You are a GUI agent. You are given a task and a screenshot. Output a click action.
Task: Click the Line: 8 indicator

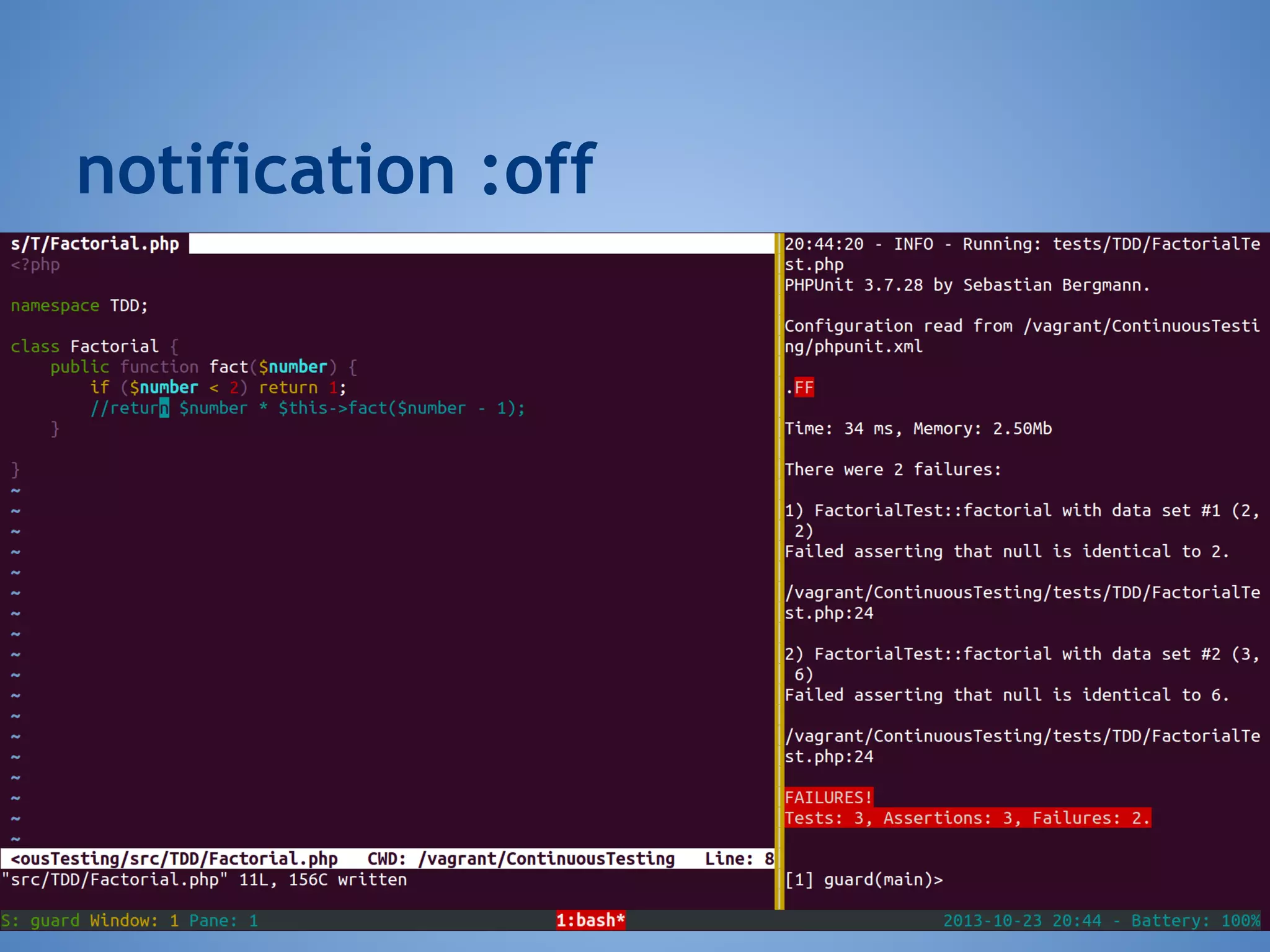[x=739, y=858]
